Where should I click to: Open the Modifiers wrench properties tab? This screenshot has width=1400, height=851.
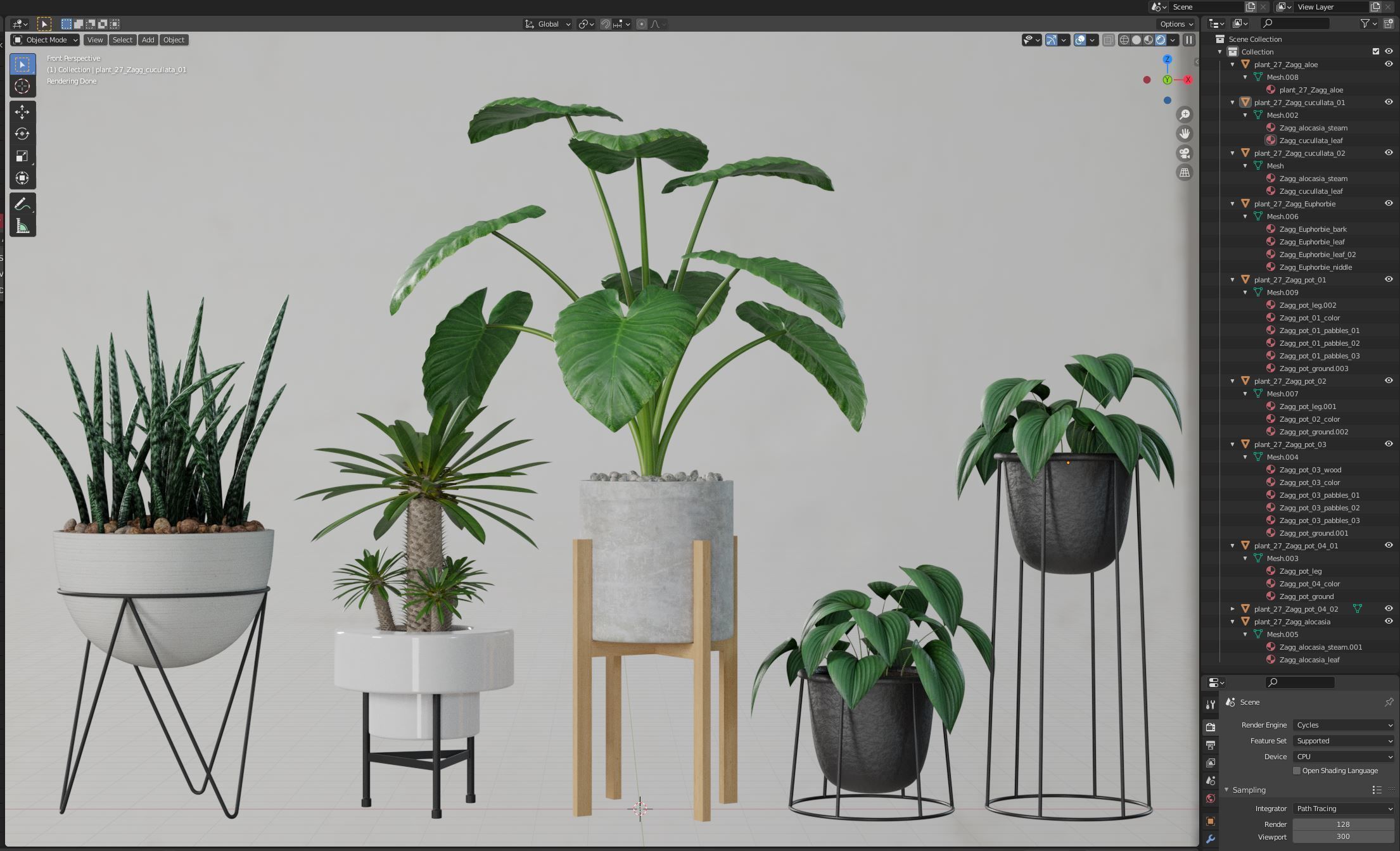pyautogui.click(x=1210, y=840)
